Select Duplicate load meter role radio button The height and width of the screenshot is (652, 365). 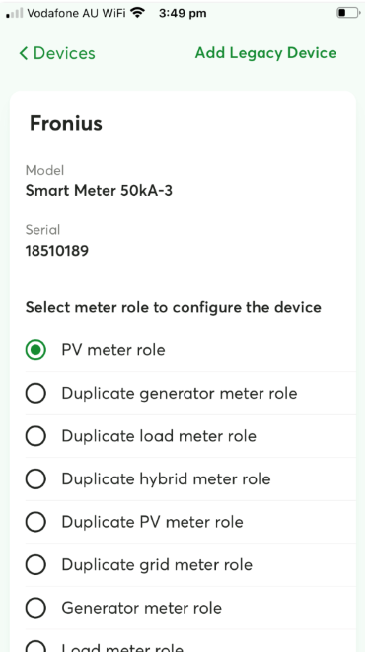(36, 436)
